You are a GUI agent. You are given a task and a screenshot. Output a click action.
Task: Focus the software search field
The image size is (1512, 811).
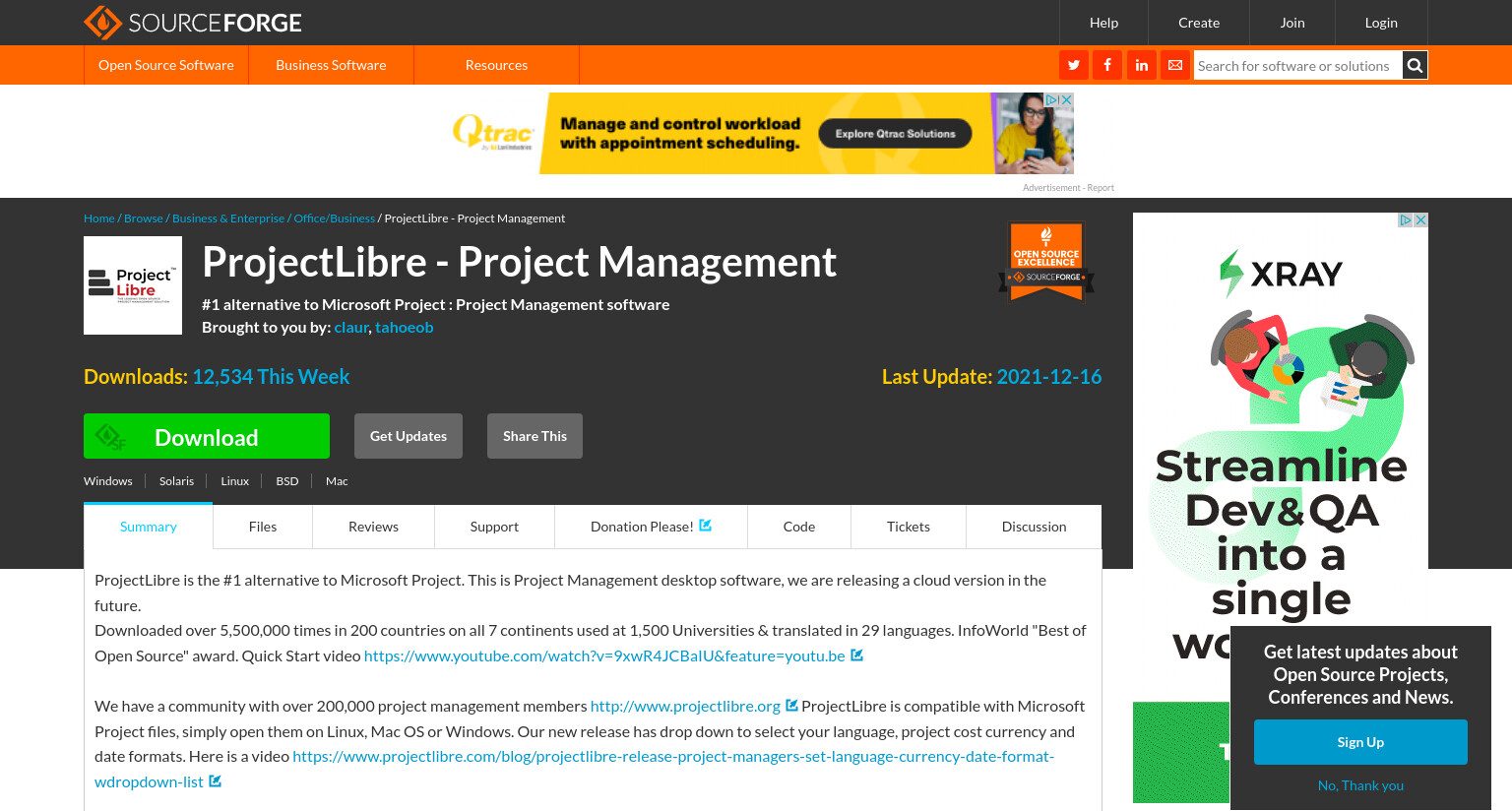[x=1297, y=66]
